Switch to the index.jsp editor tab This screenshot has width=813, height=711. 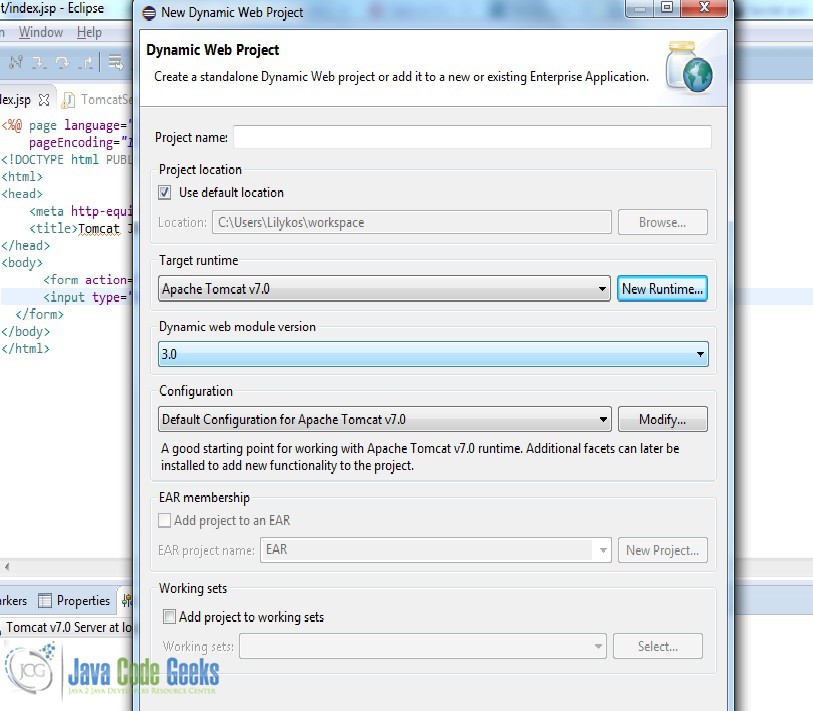[16, 100]
